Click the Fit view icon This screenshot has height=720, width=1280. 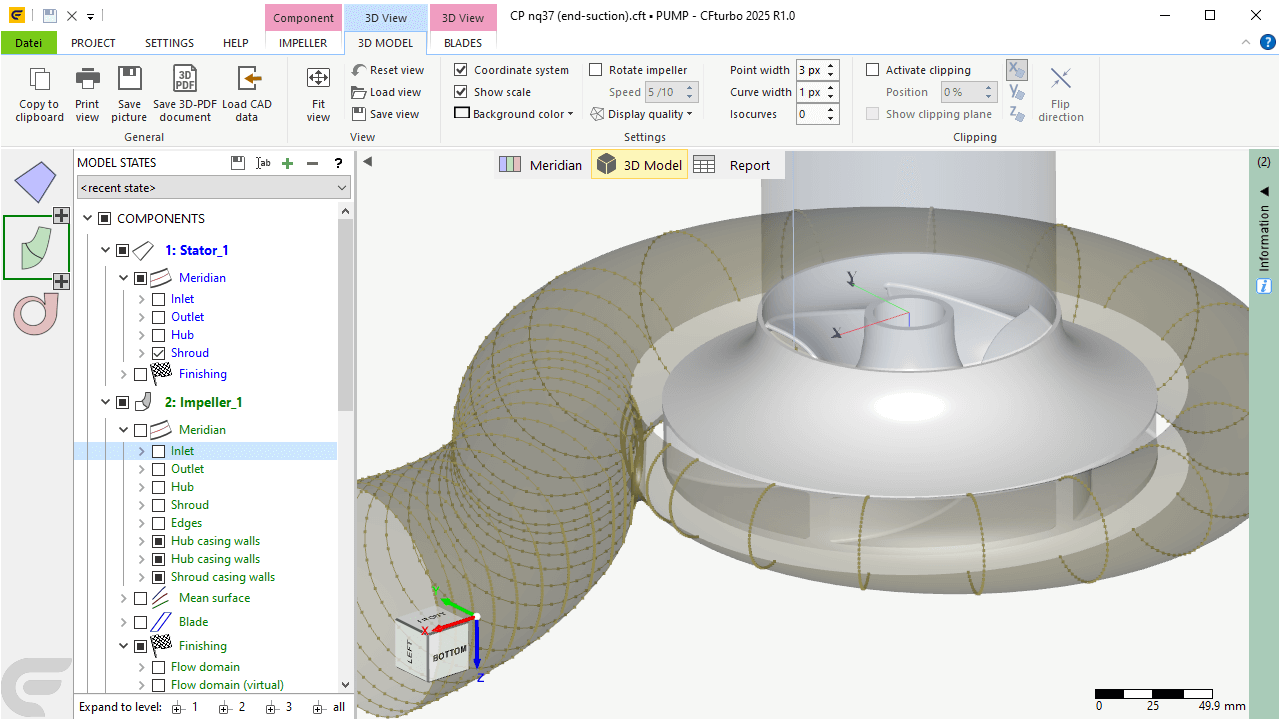(318, 78)
